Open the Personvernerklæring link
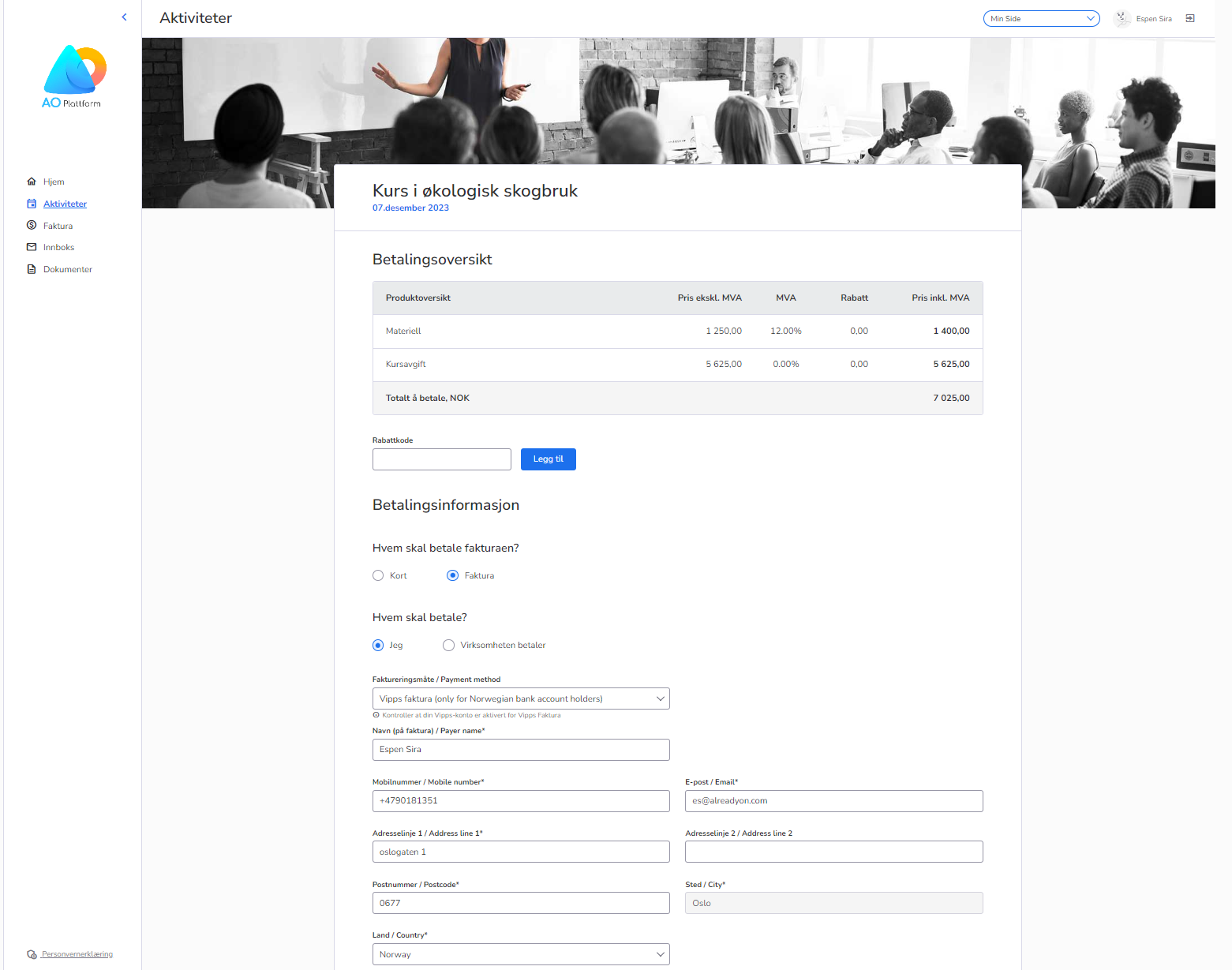 pyautogui.click(x=77, y=954)
